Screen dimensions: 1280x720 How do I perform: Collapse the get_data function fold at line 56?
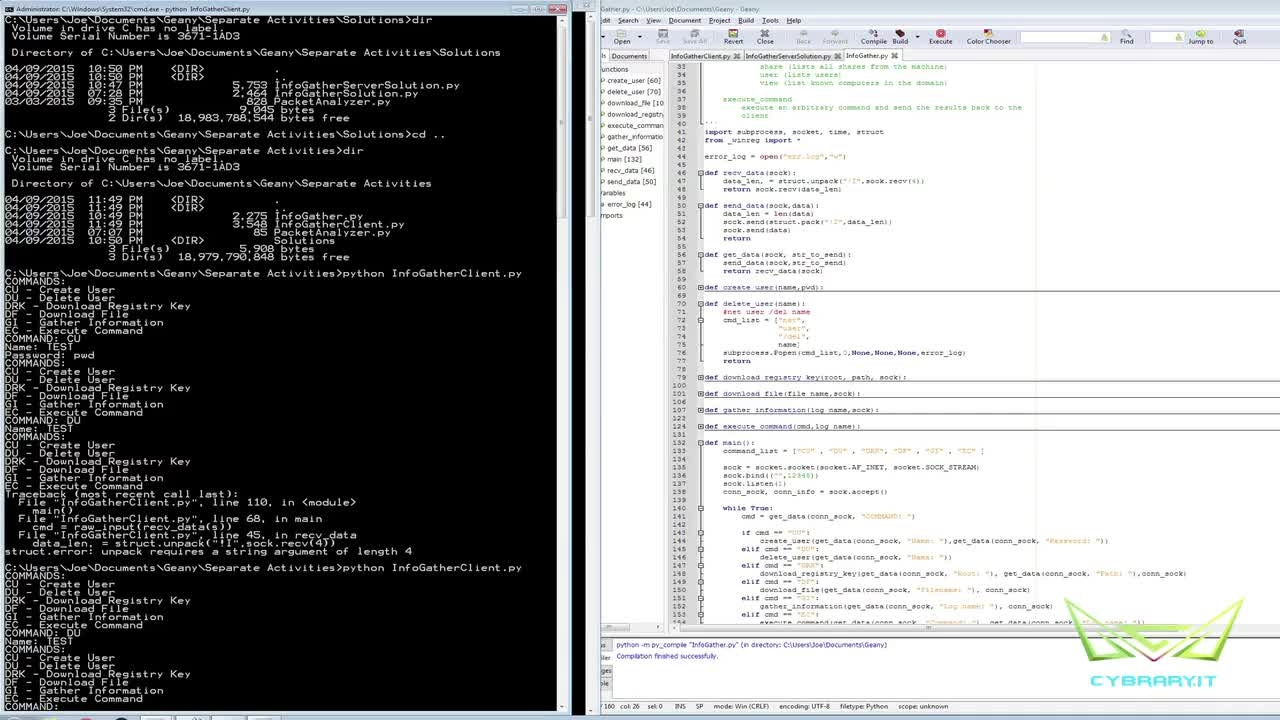coord(701,255)
